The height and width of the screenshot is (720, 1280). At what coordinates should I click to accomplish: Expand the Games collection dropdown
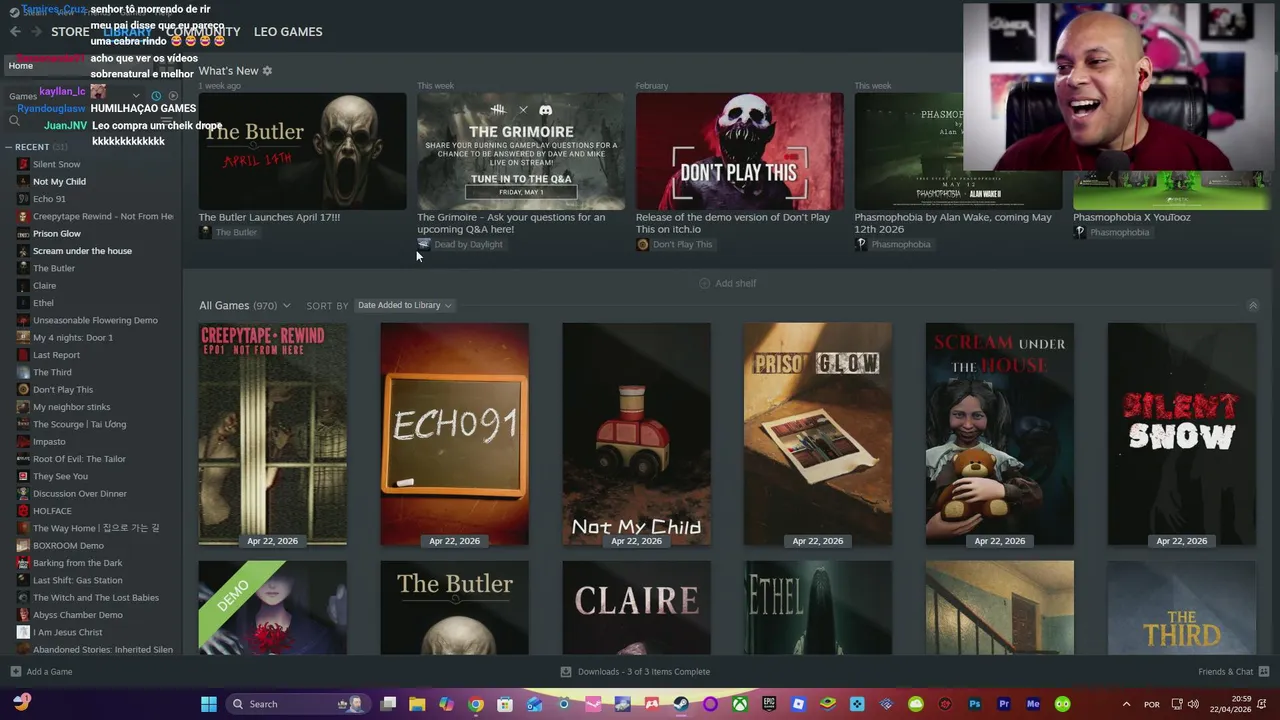pos(136,96)
